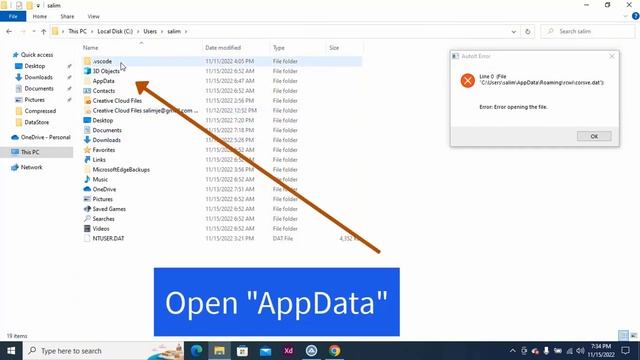The width and height of the screenshot is (640, 360).
Task: Click 'Local Disk (C:)' in address bar
Action: (115, 31)
